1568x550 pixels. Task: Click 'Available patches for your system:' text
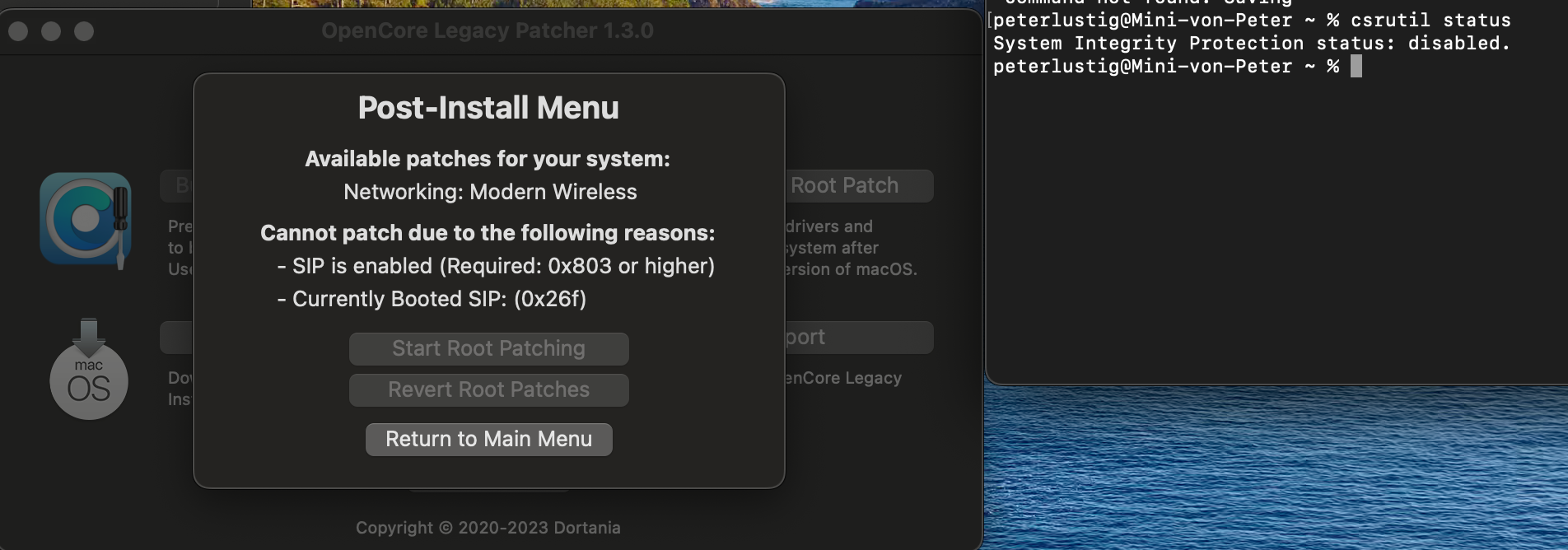(x=488, y=159)
